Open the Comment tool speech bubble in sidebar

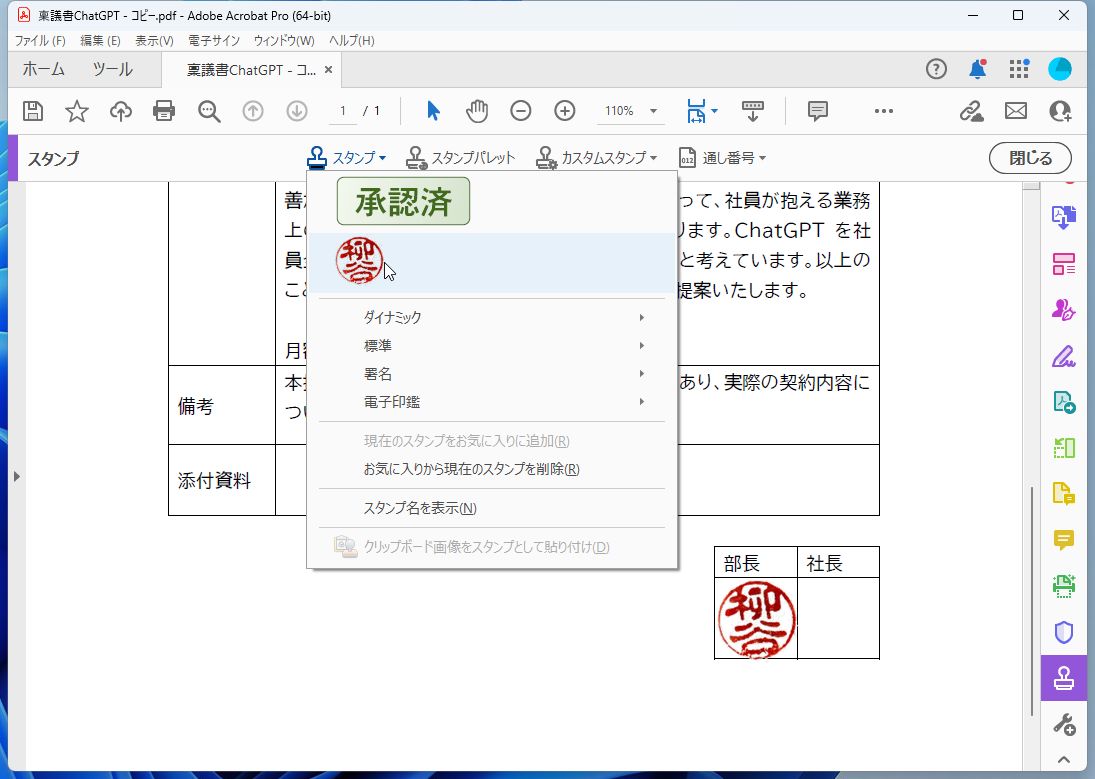tap(1063, 539)
